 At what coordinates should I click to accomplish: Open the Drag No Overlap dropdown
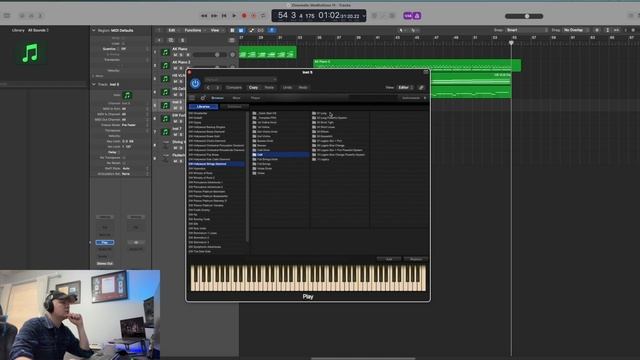tap(576, 30)
